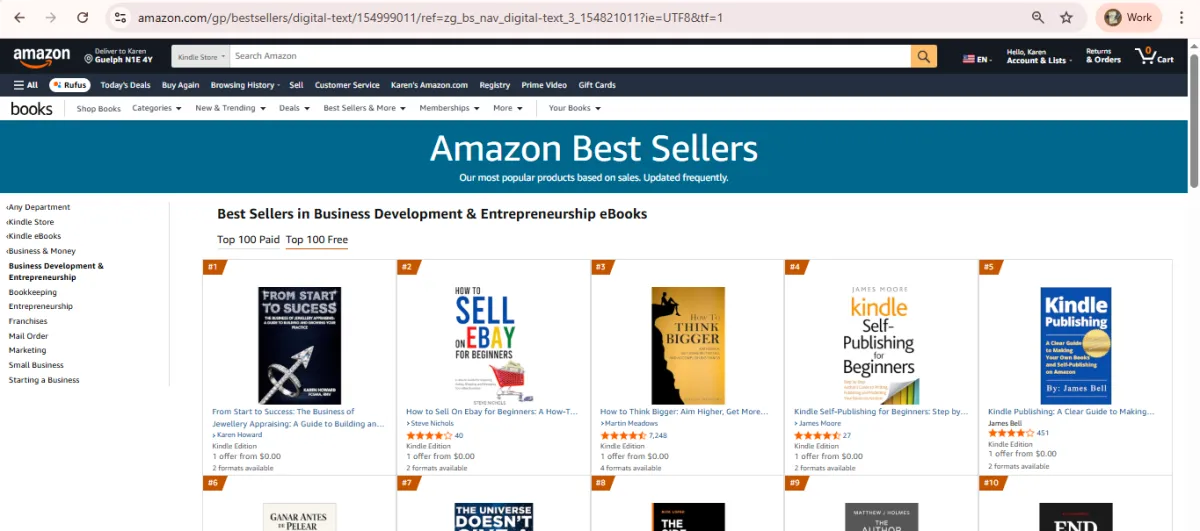Image resolution: width=1200 pixels, height=531 pixels.
Task: Click the orange search magnifier button
Action: pos(924,57)
